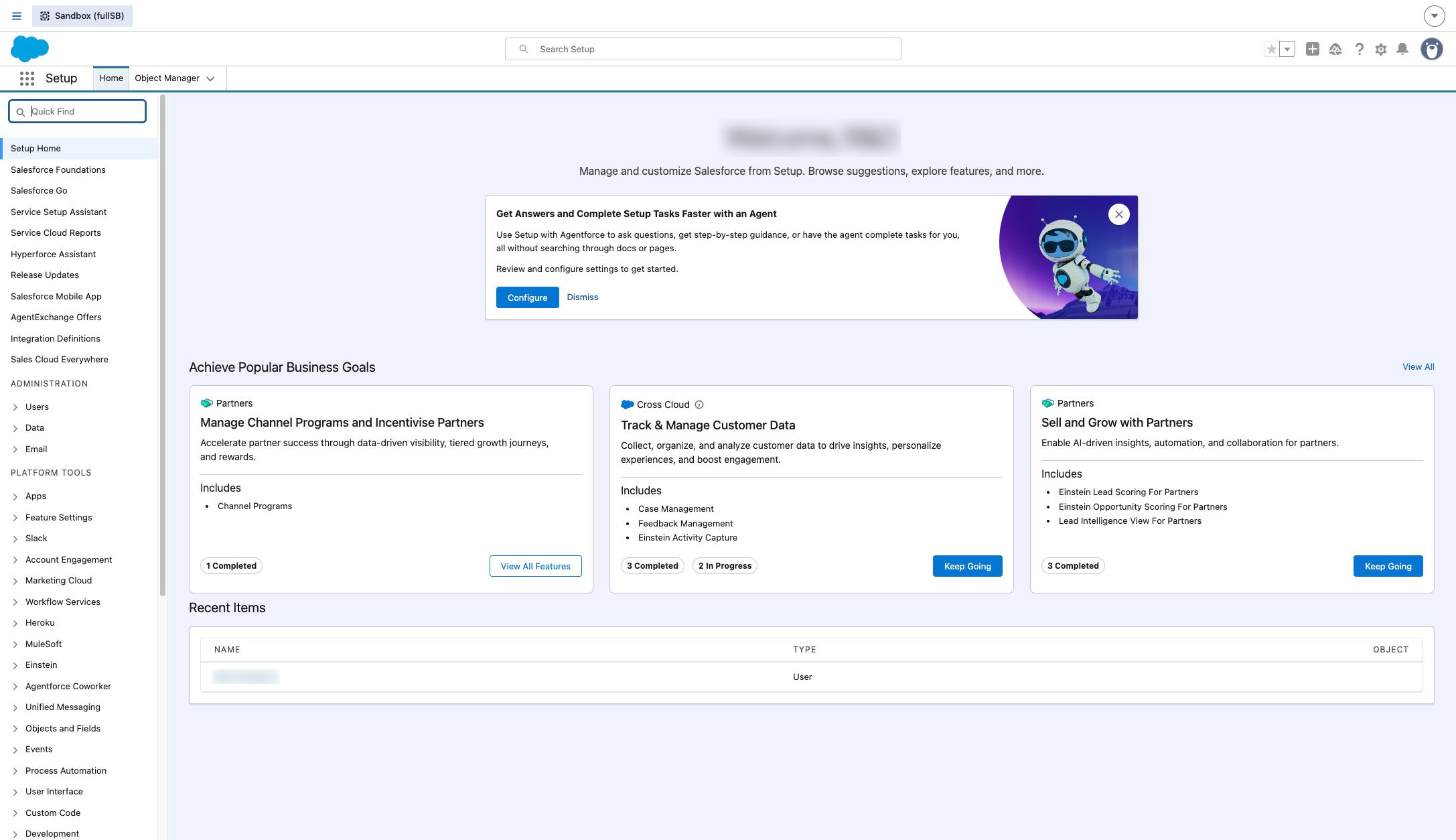
Task: Open the Global Actions plus icon
Action: [x=1313, y=49]
